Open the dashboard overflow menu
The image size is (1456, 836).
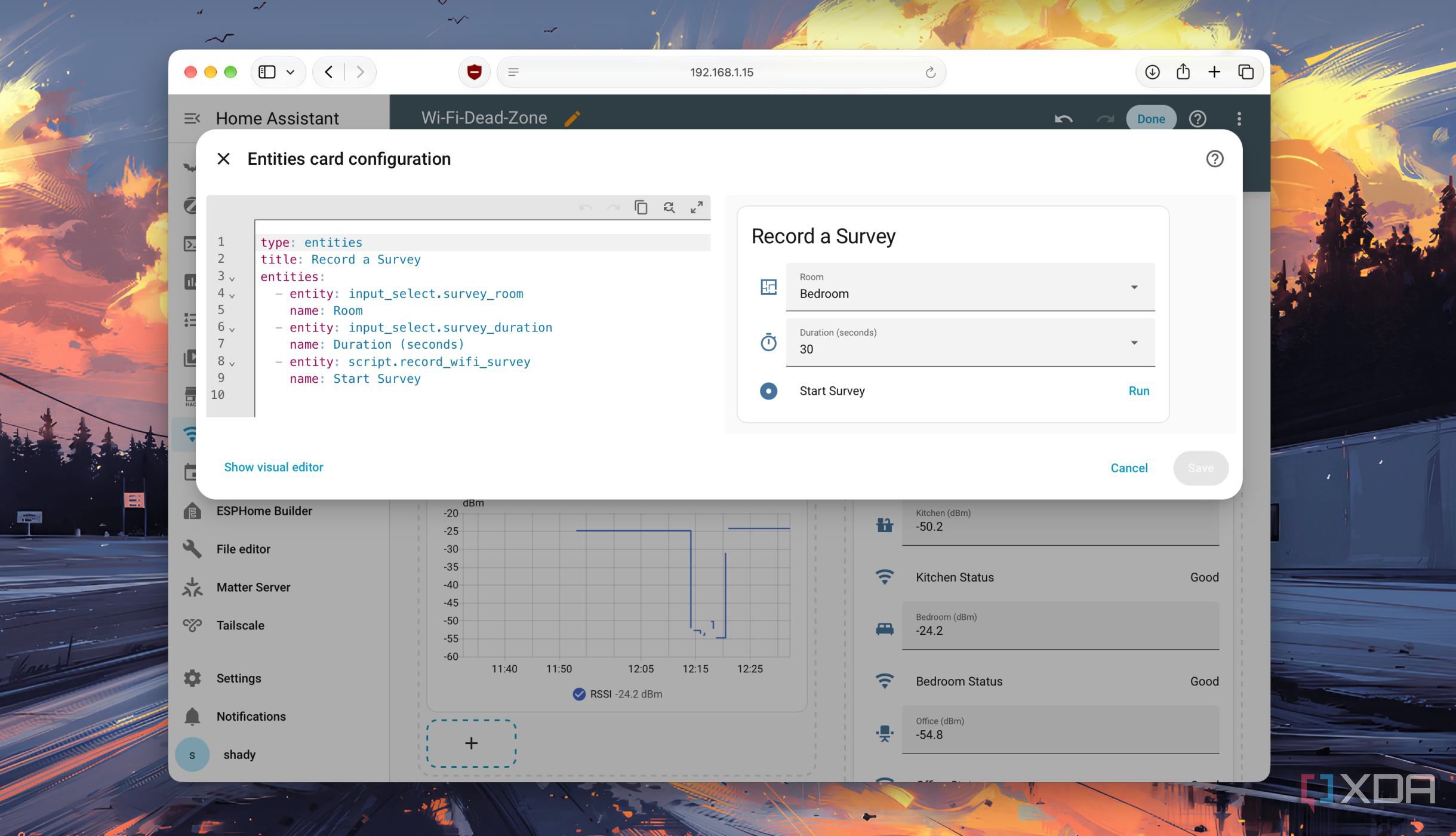click(1239, 118)
